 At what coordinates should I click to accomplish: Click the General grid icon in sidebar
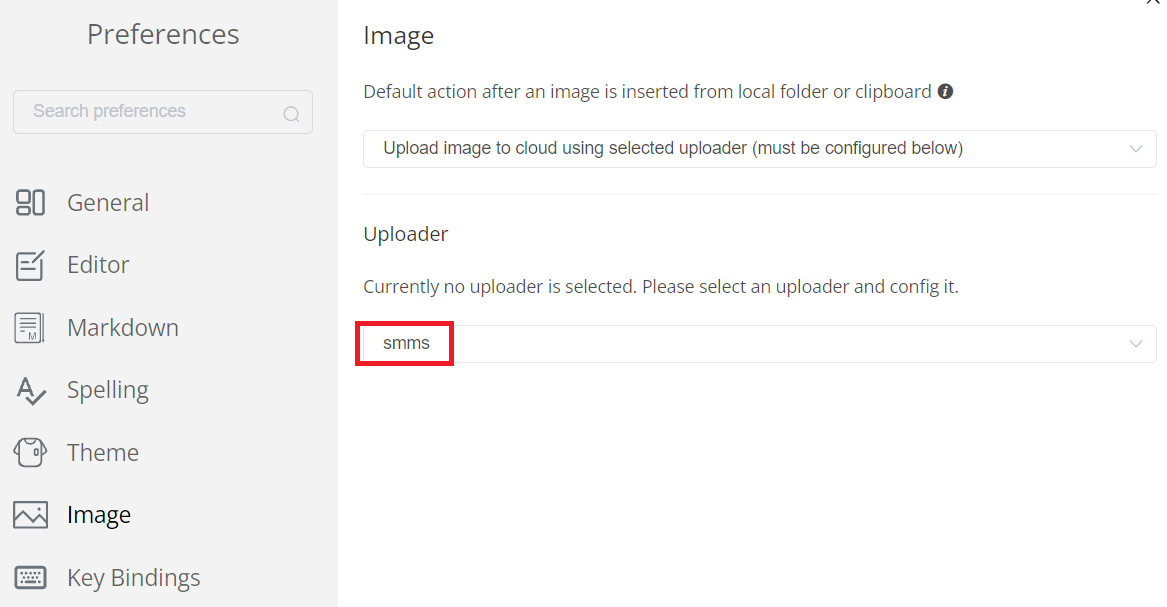point(30,203)
